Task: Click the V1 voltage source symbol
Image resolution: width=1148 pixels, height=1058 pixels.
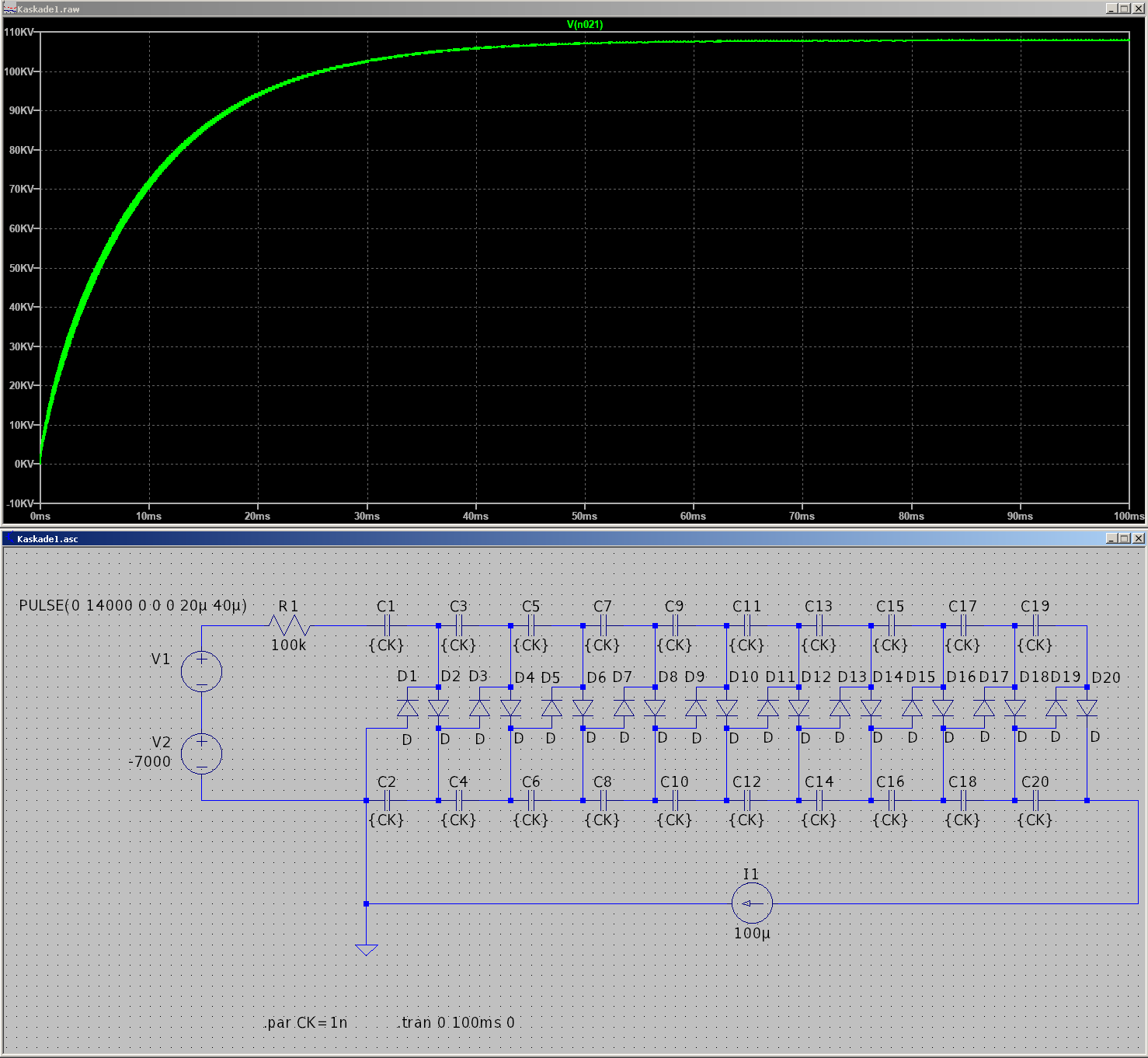Action: coord(201,671)
